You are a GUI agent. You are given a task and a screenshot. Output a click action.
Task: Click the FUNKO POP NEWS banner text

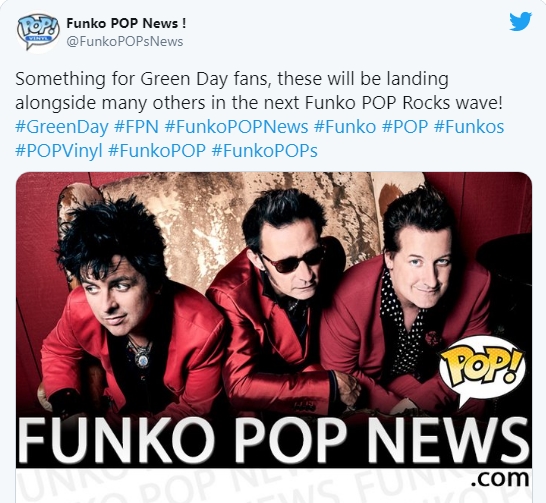click(x=274, y=441)
